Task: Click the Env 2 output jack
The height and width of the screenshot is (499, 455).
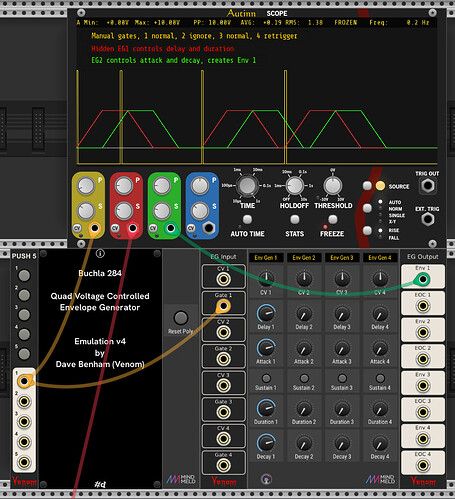Action: pos(423,333)
